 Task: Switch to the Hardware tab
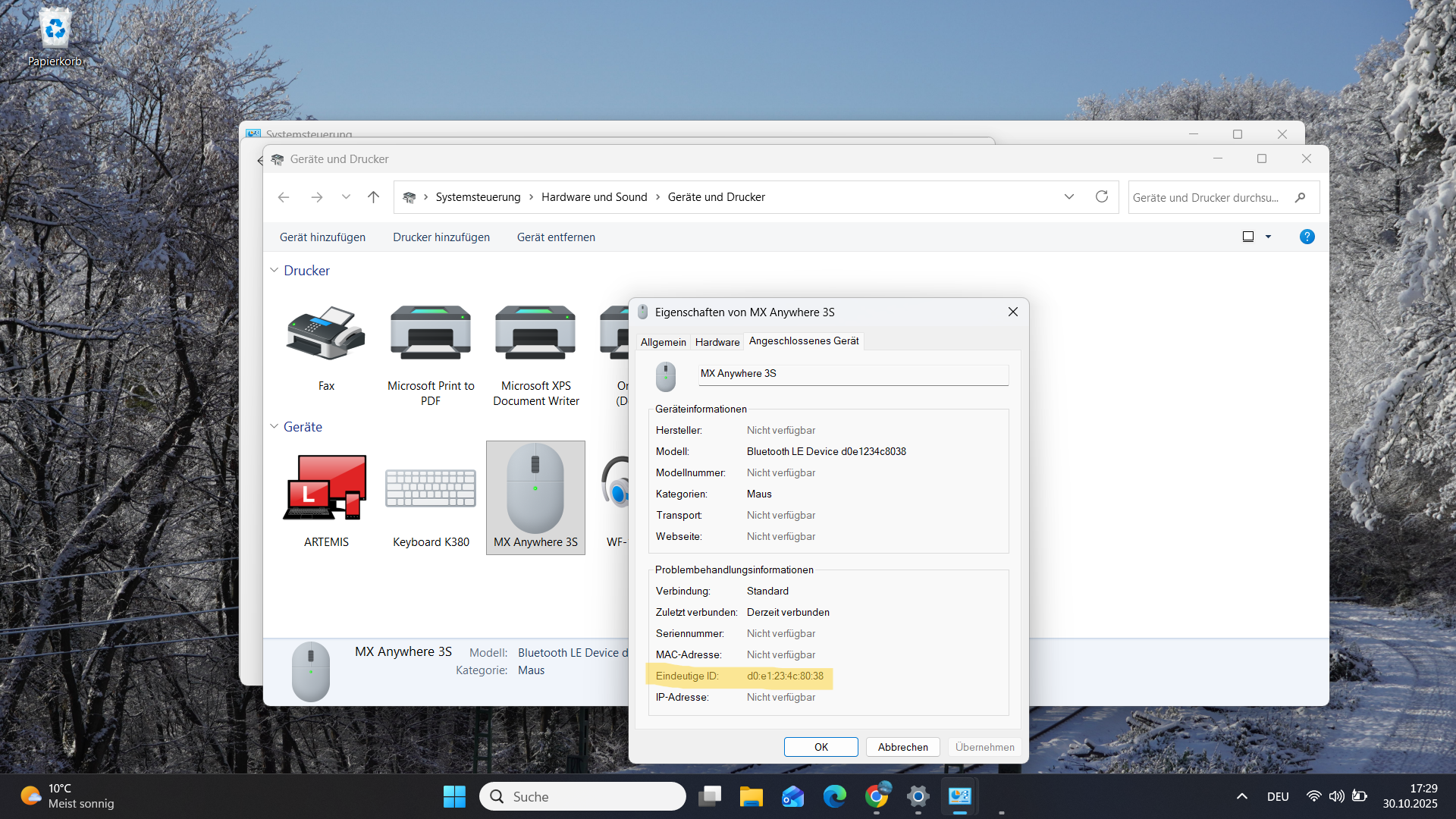click(x=717, y=342)
